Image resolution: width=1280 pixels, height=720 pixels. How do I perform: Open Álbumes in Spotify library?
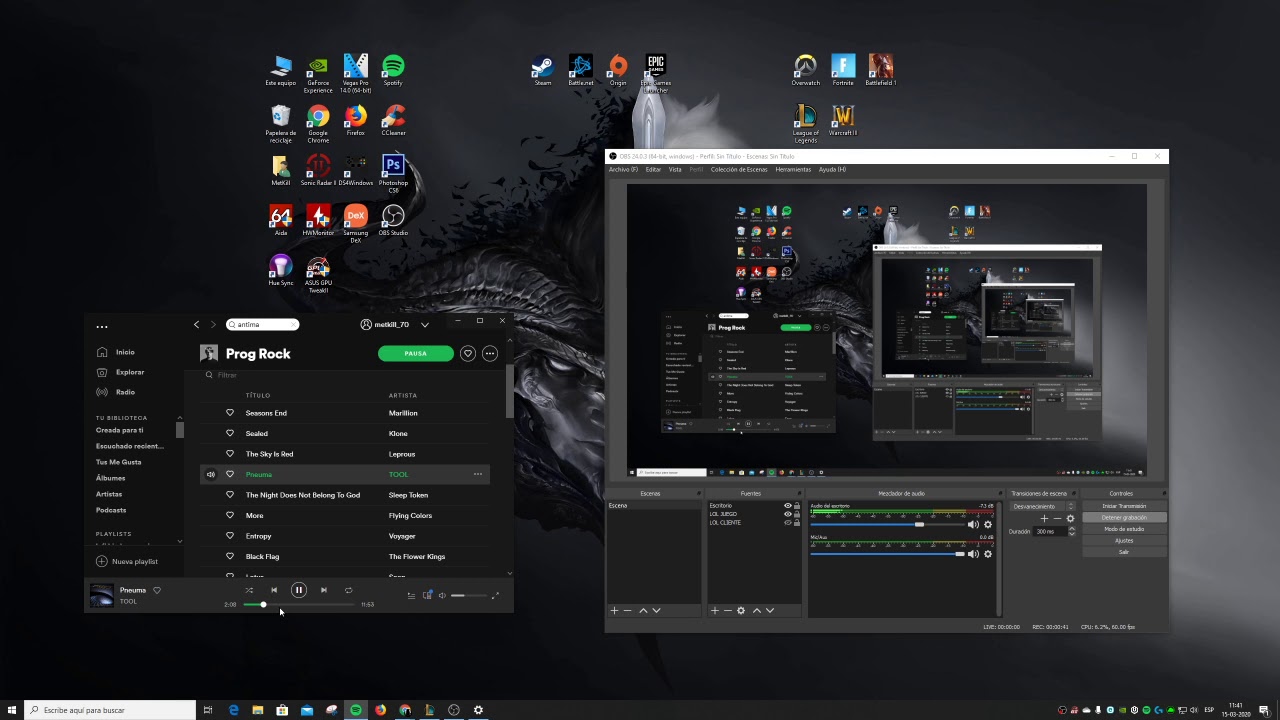tap(111, 478)
